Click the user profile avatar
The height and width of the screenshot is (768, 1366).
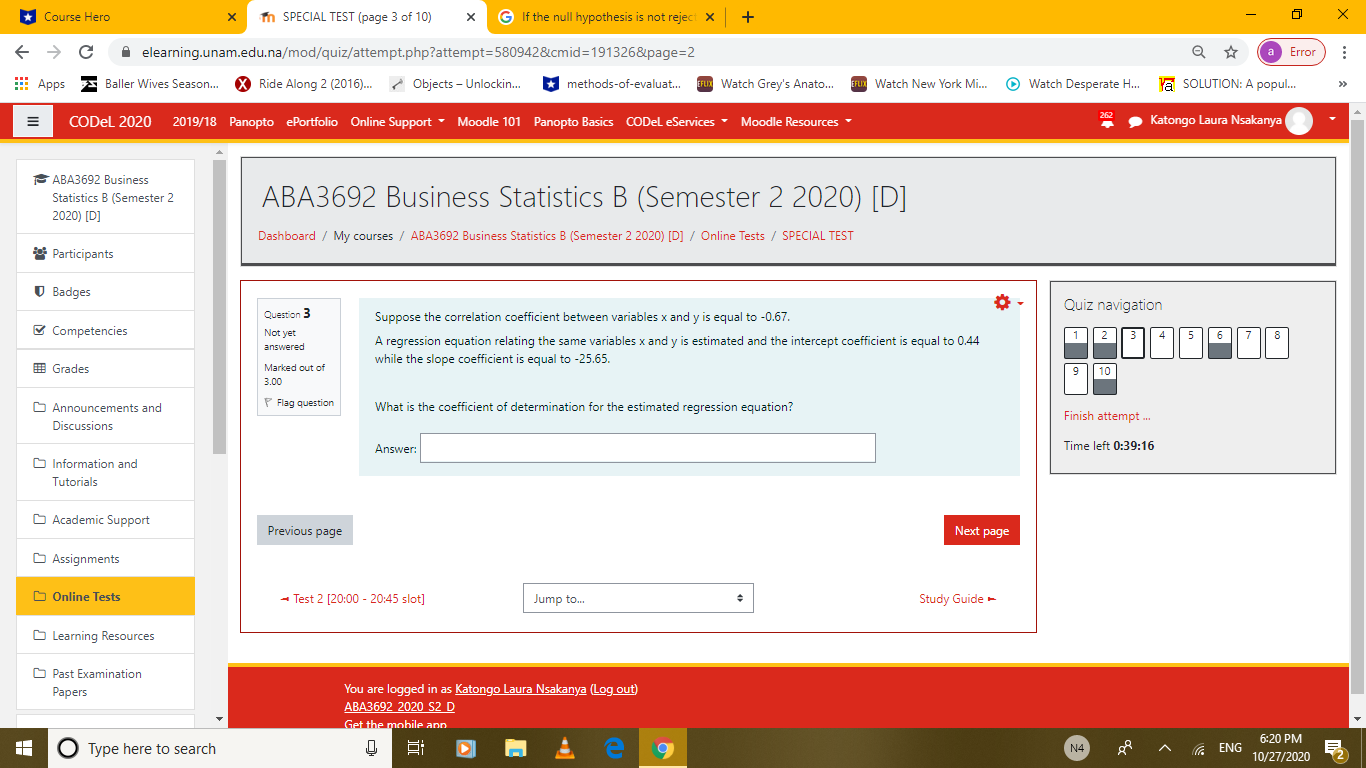[x=1299, y=121]
